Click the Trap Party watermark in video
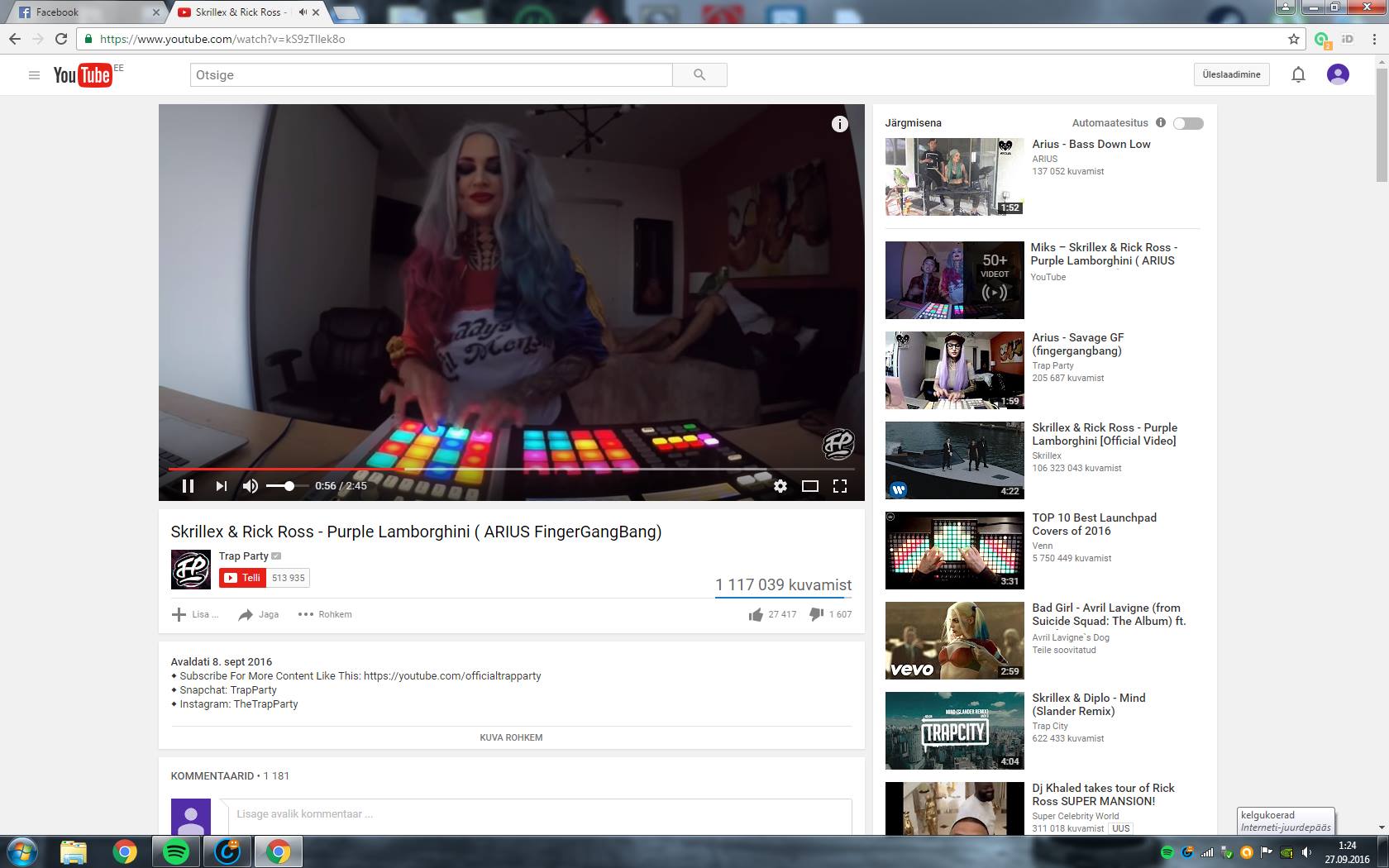The width and height of the screenshot is (1389, 868). tap(838, 444)
